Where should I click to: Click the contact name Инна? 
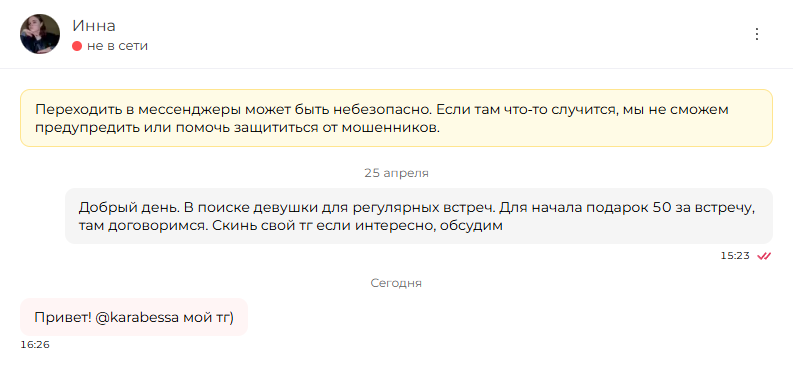click(94, 26)
